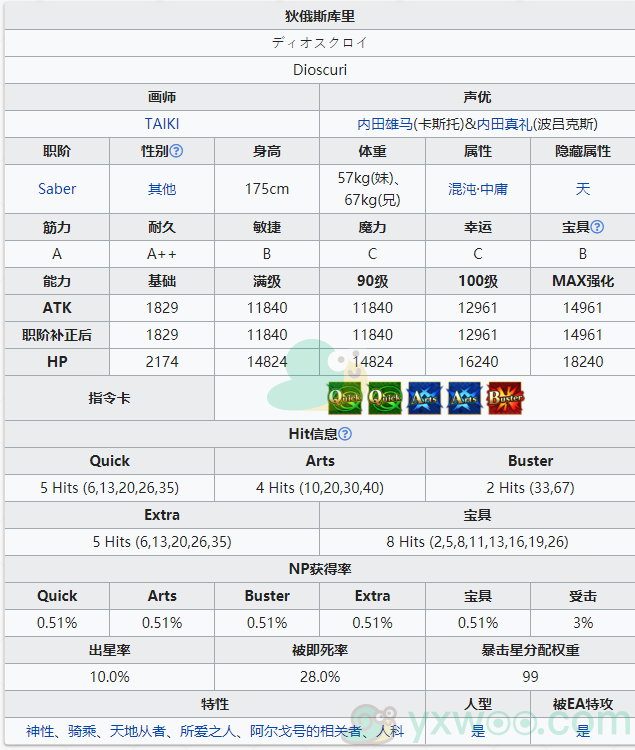Screen dimensions: 635x750
Task: Open the 神性 trait link
Action: click(40, 731)
